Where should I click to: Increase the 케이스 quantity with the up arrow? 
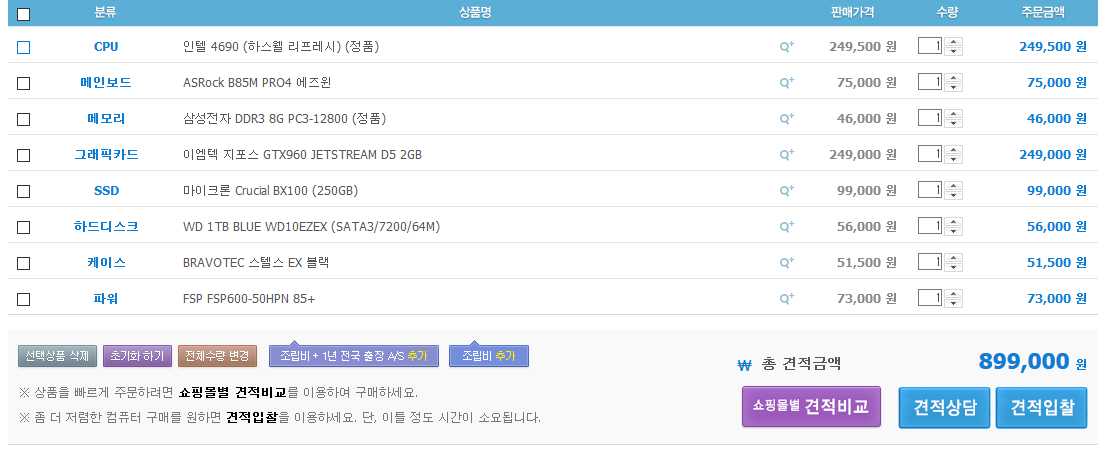(953, 257)
